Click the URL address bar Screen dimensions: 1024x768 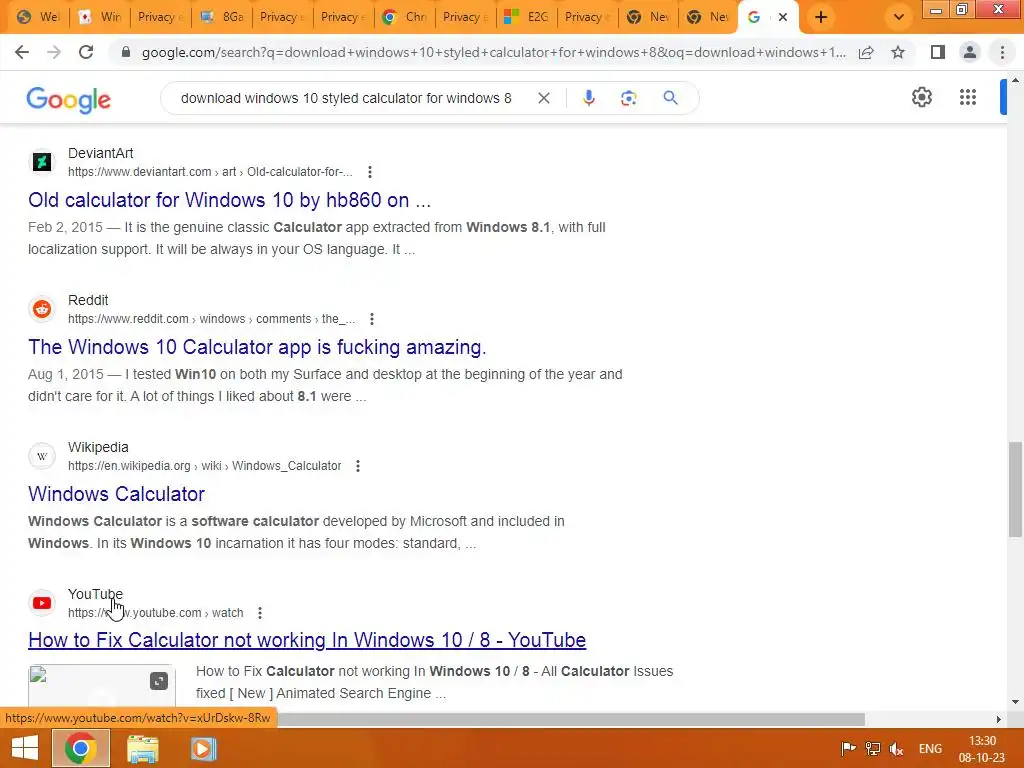click(493, 52)
